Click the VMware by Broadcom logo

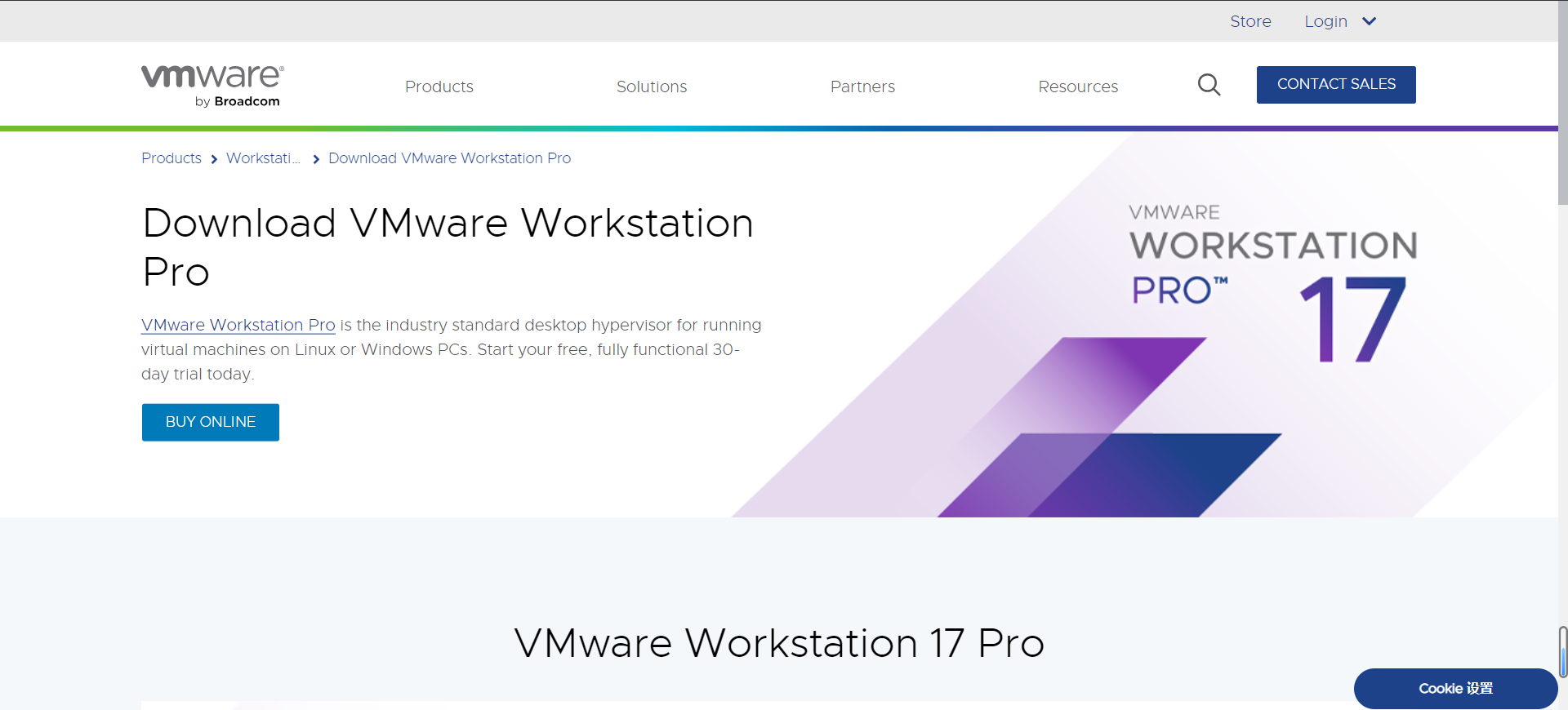pyautogui.click(x=212, y=87)
